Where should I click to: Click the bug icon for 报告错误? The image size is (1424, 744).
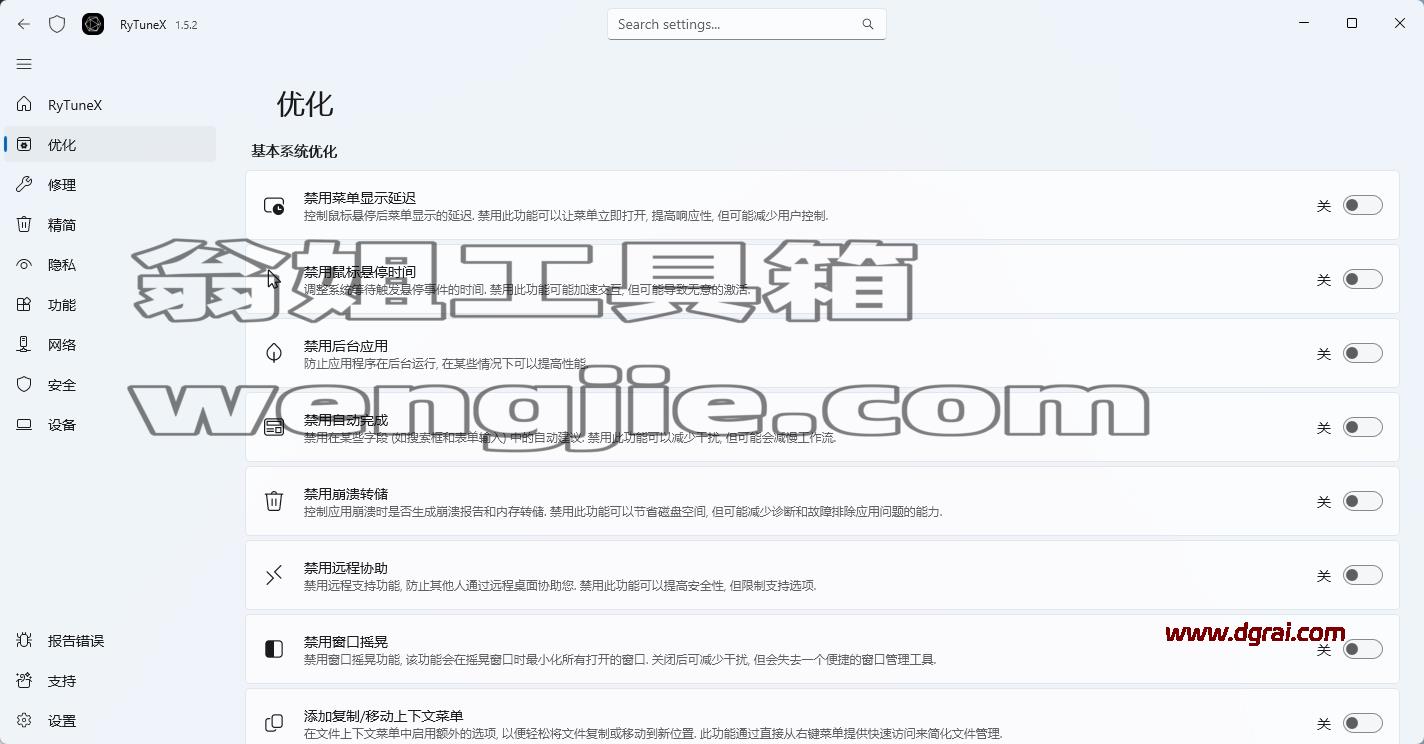(x=24, y=641)
